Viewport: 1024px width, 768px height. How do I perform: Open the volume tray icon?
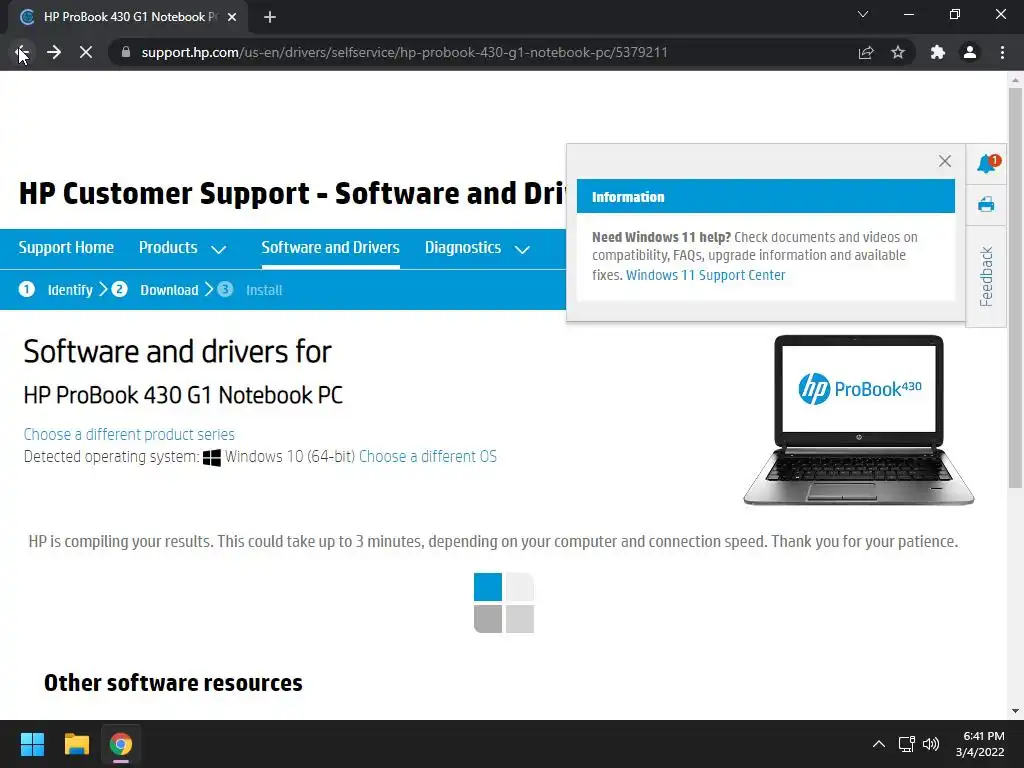pyautogui.click(x=931, y=744)
